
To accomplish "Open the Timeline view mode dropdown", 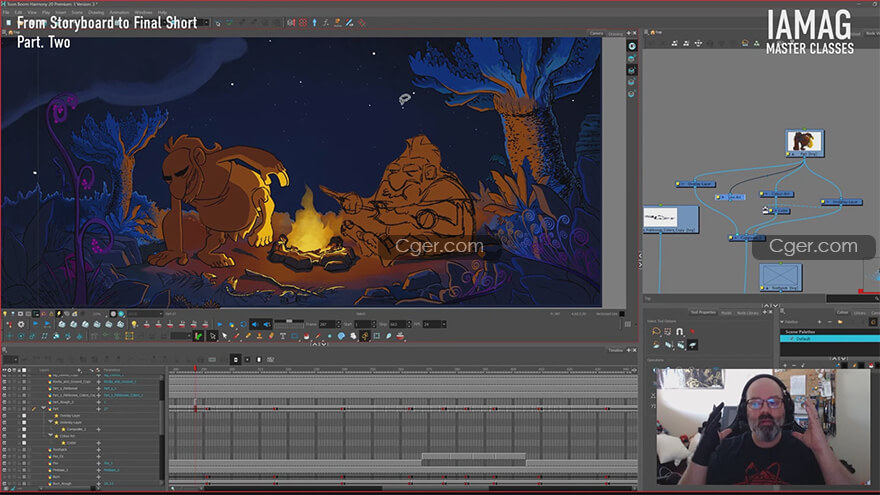I will point(11,360).
